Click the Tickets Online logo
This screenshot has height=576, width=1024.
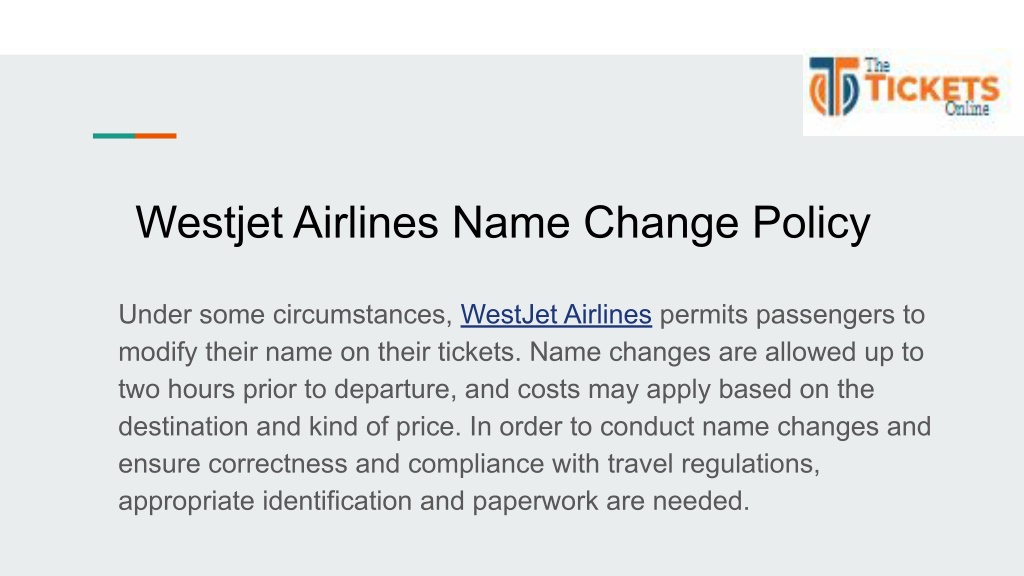click(x=912, y=91)
